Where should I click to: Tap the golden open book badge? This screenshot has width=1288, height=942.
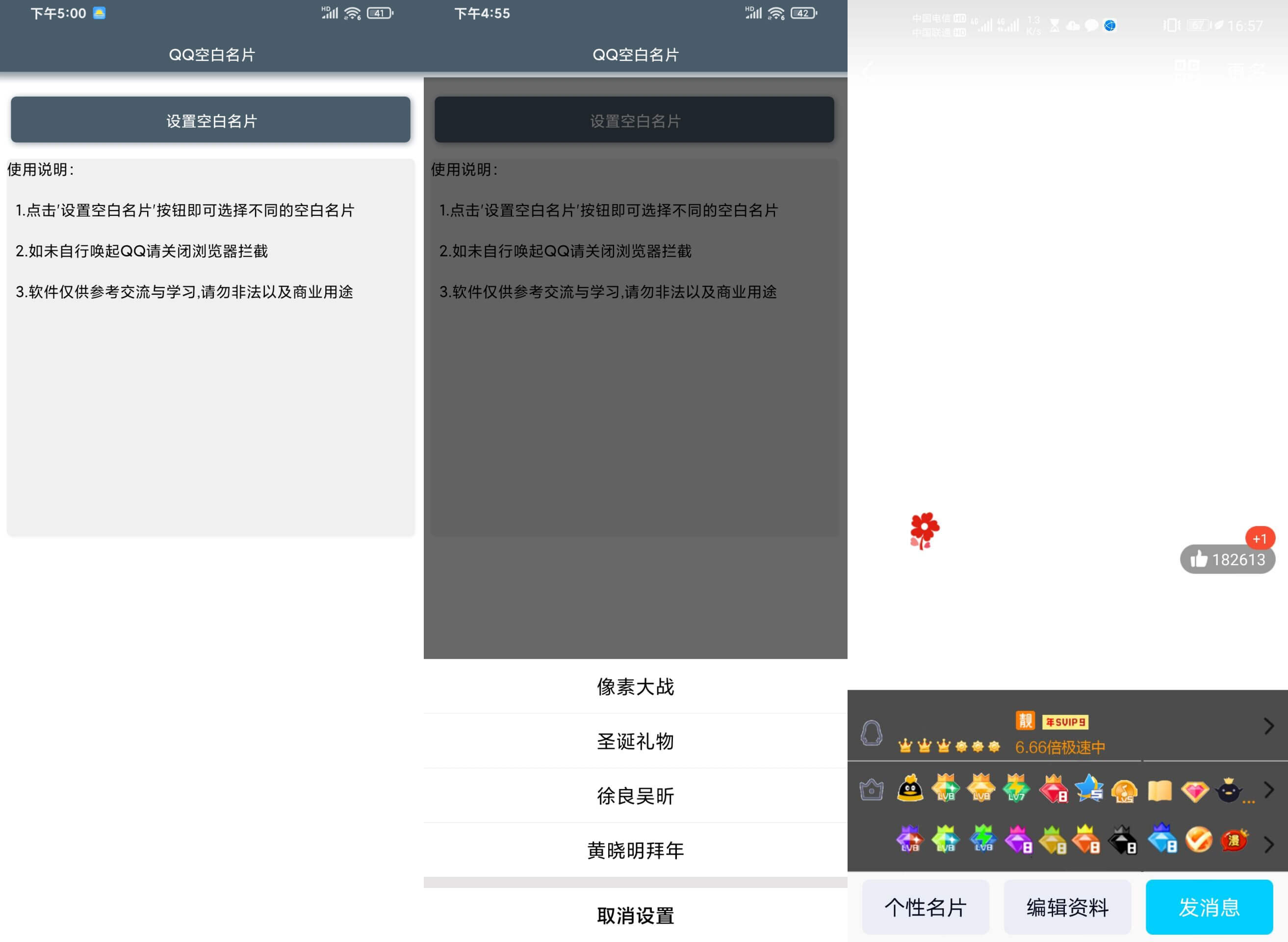(x=1159, y=791)
